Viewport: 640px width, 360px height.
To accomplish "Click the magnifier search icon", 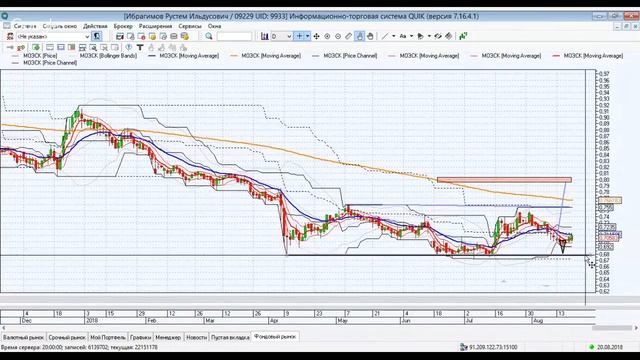I will (x=209, y=36).
